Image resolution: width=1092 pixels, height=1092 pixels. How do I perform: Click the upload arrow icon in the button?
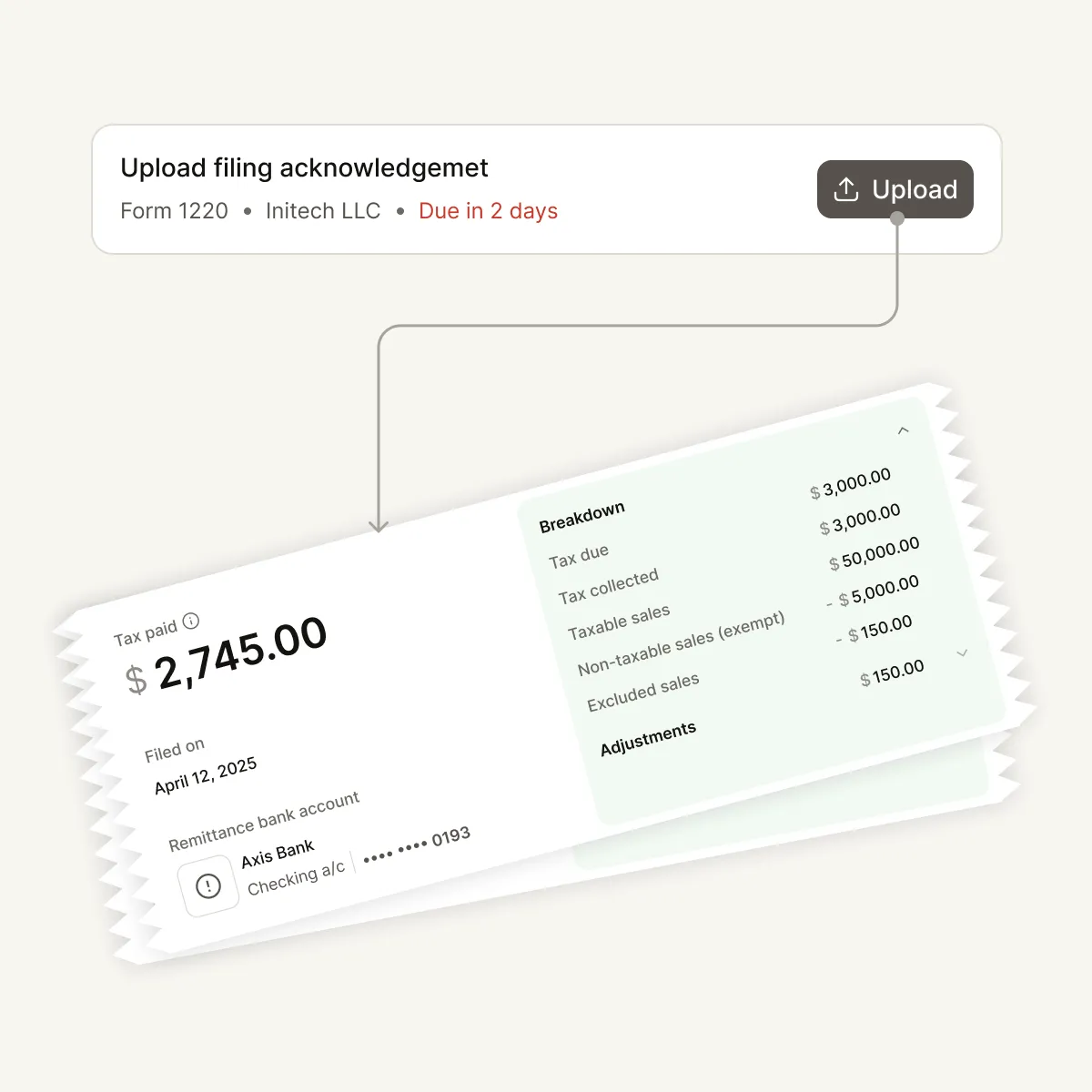tap(846, 189)
